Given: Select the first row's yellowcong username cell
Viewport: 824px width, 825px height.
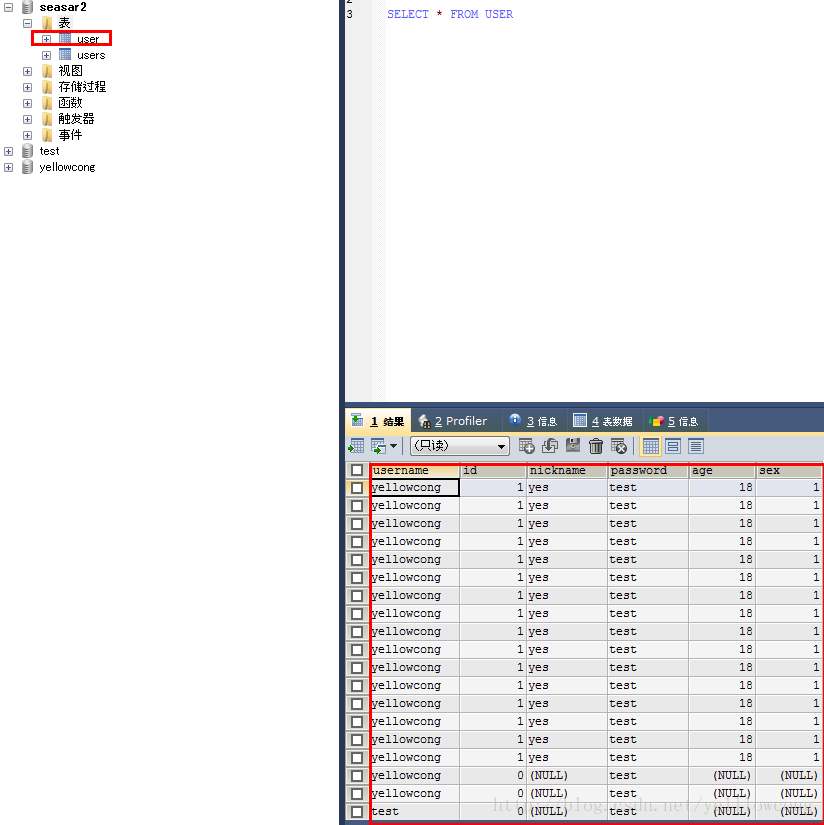Looking at the screenshot, I should [x=415, y=488].
